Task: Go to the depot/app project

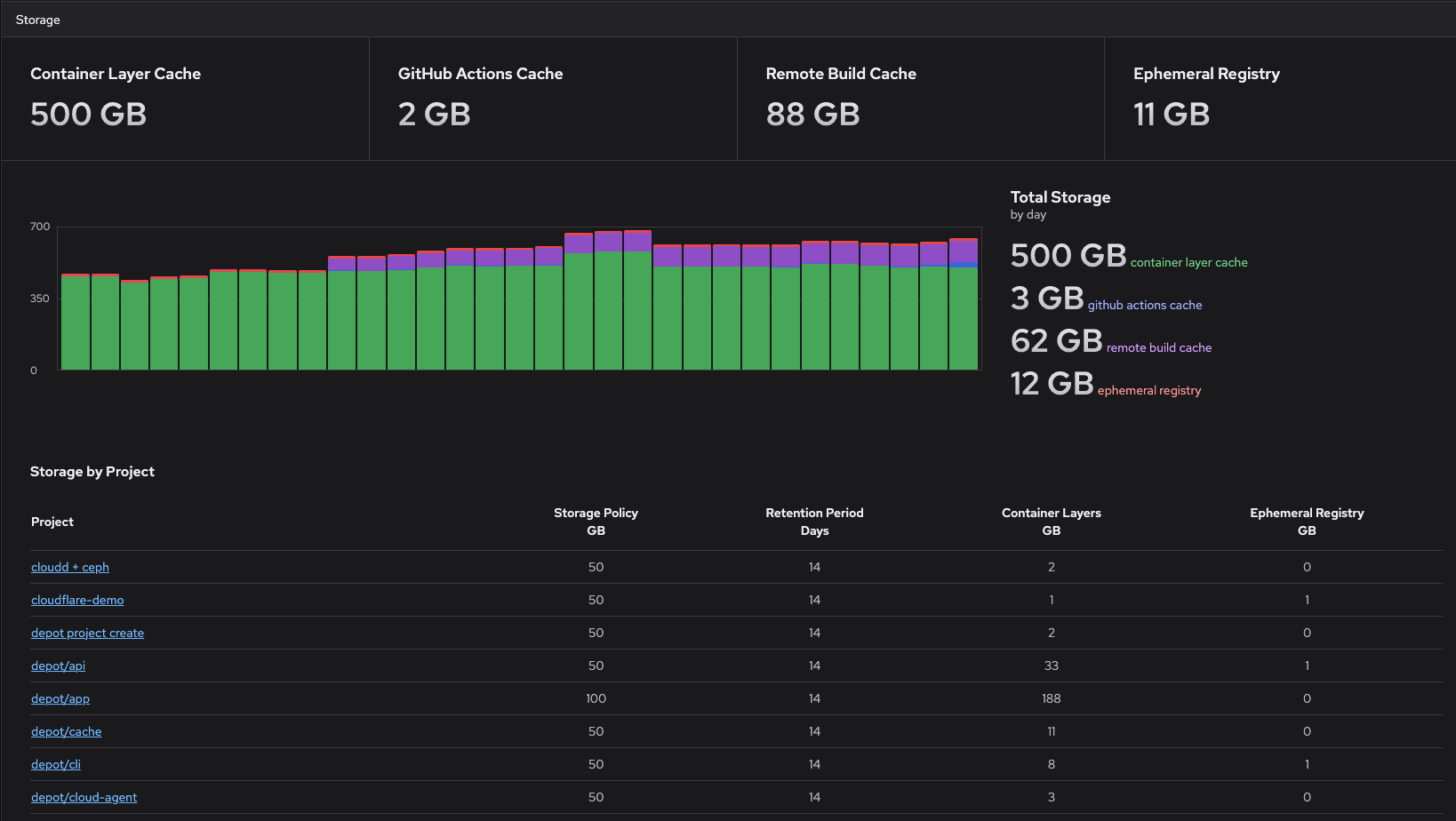Action: (60, 698)
